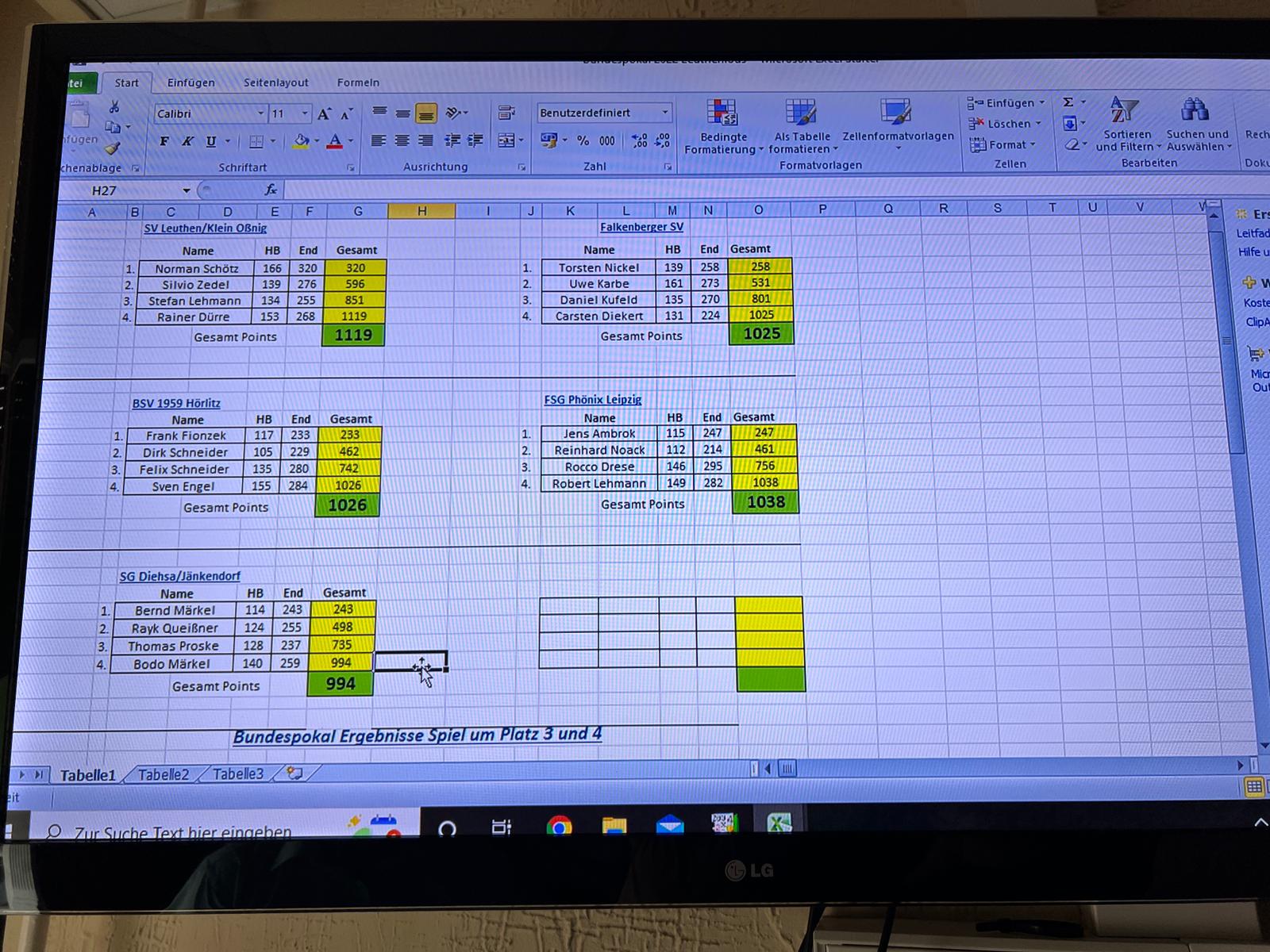Open font color dropdown arrow
1270x952 pixels.
350,141
